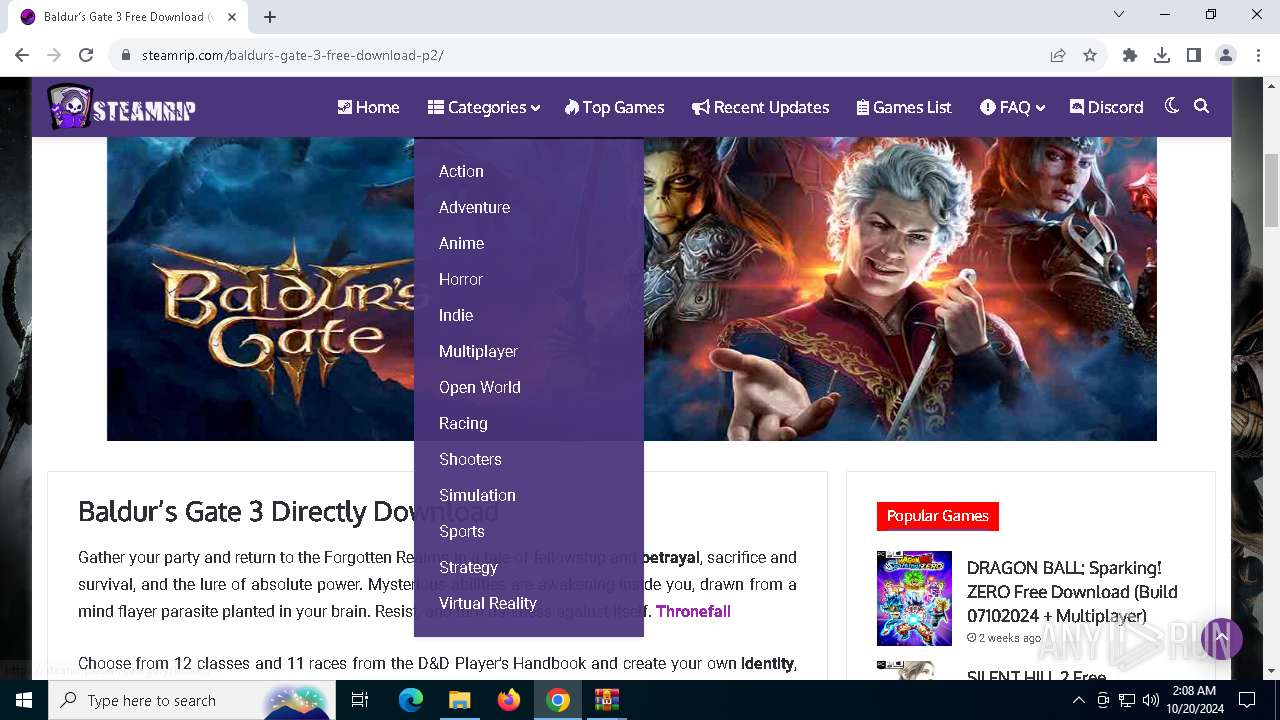1280x720 pixels.
Task: Select the Action category
Action: [461, 171]
